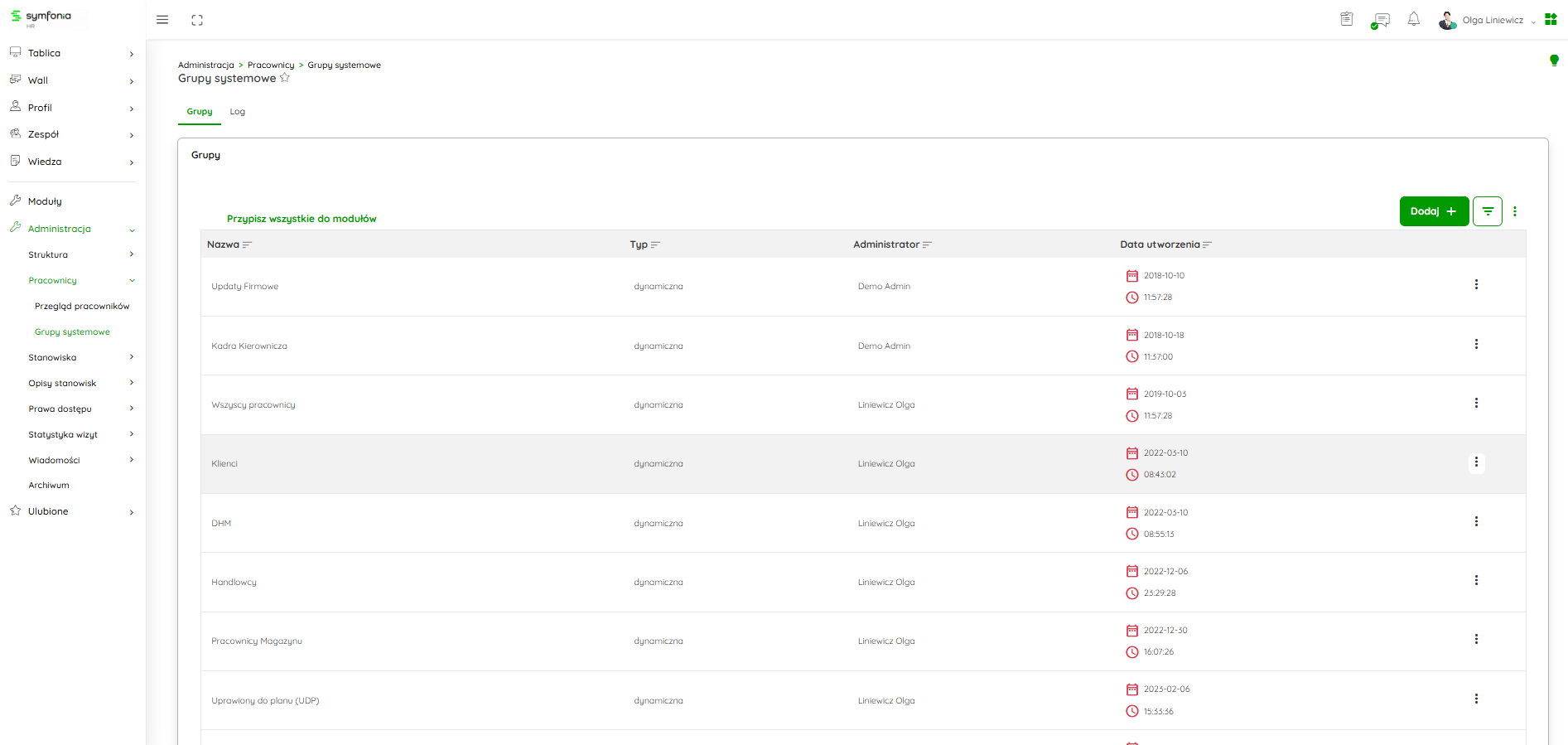
Task: Open Przegląd pracowników menu item
Action: 82,306
